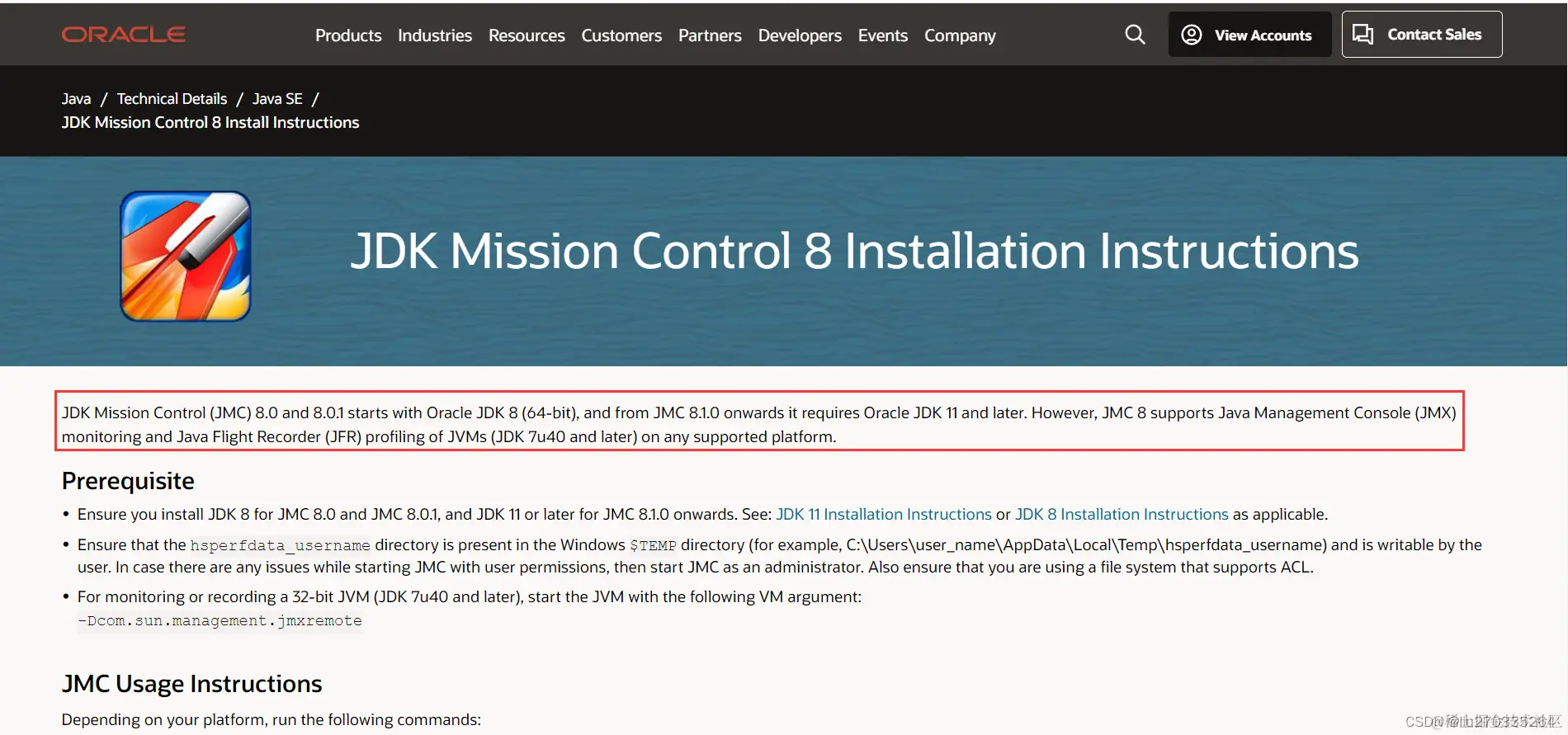Click the -Dcom.sun.management.jmxremote argument

[220, 620]
